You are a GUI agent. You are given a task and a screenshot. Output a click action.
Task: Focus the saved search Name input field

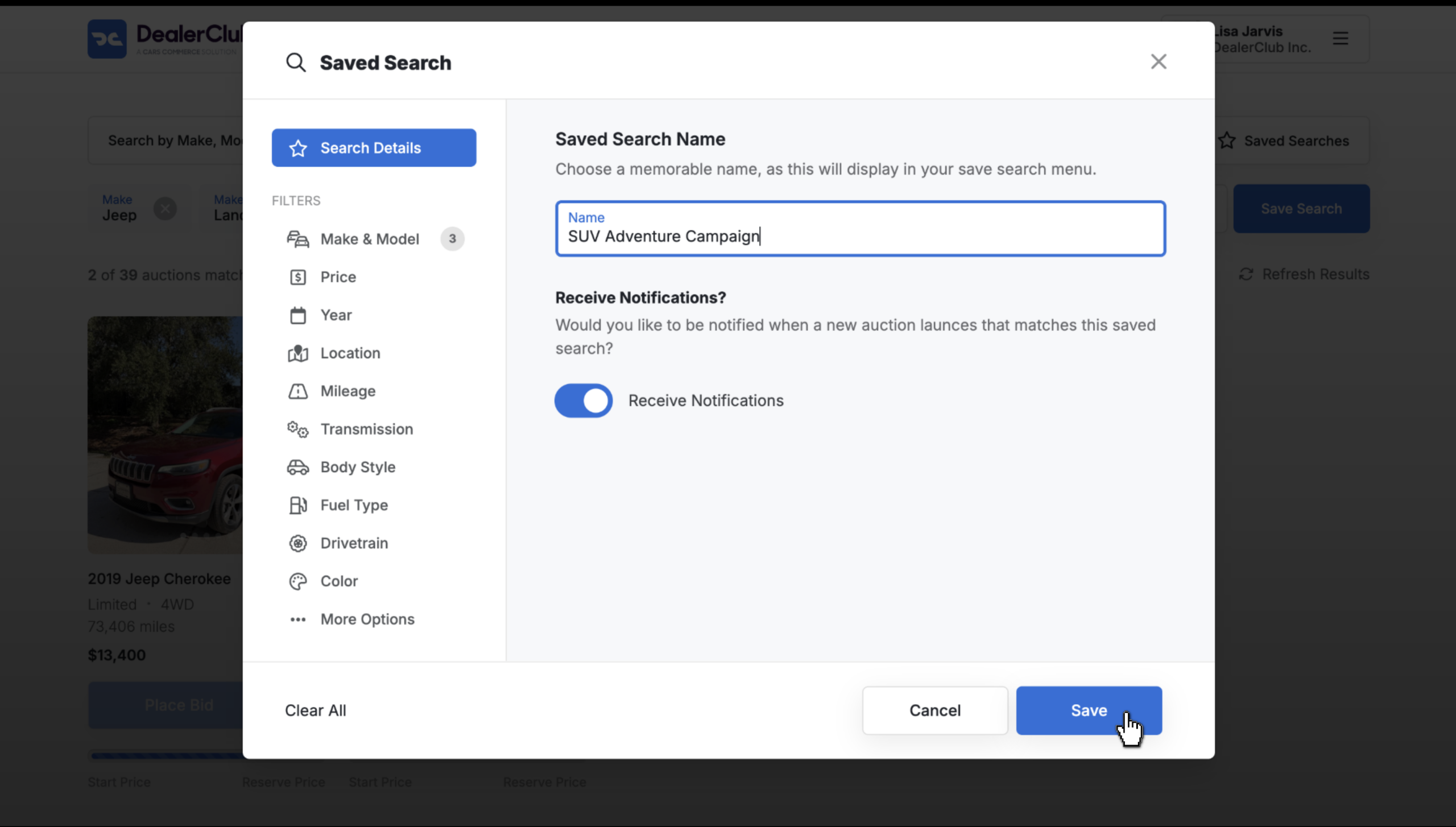click(x=861, y=229)
